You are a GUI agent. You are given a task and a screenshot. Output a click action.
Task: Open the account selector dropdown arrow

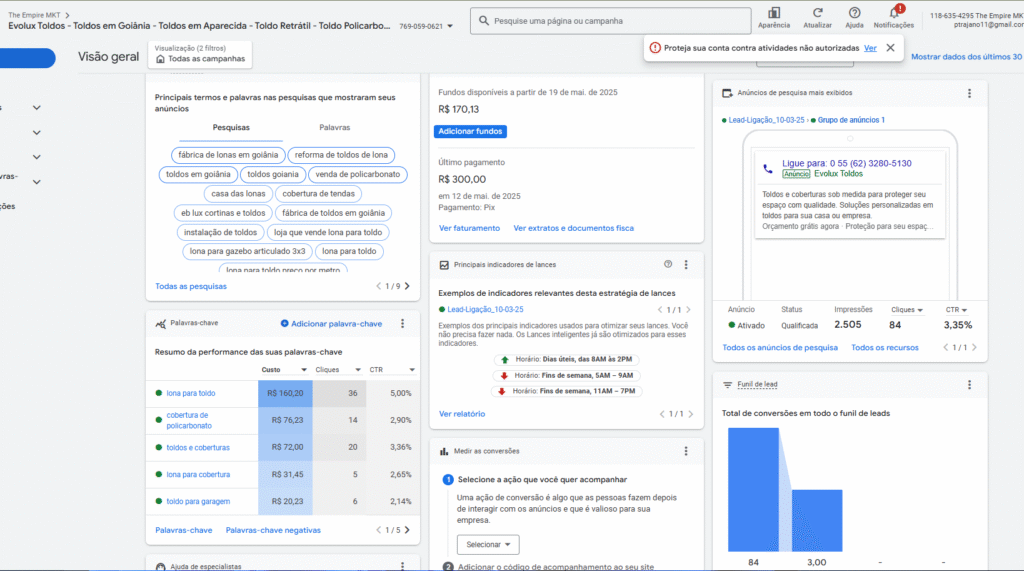[450, 26]
